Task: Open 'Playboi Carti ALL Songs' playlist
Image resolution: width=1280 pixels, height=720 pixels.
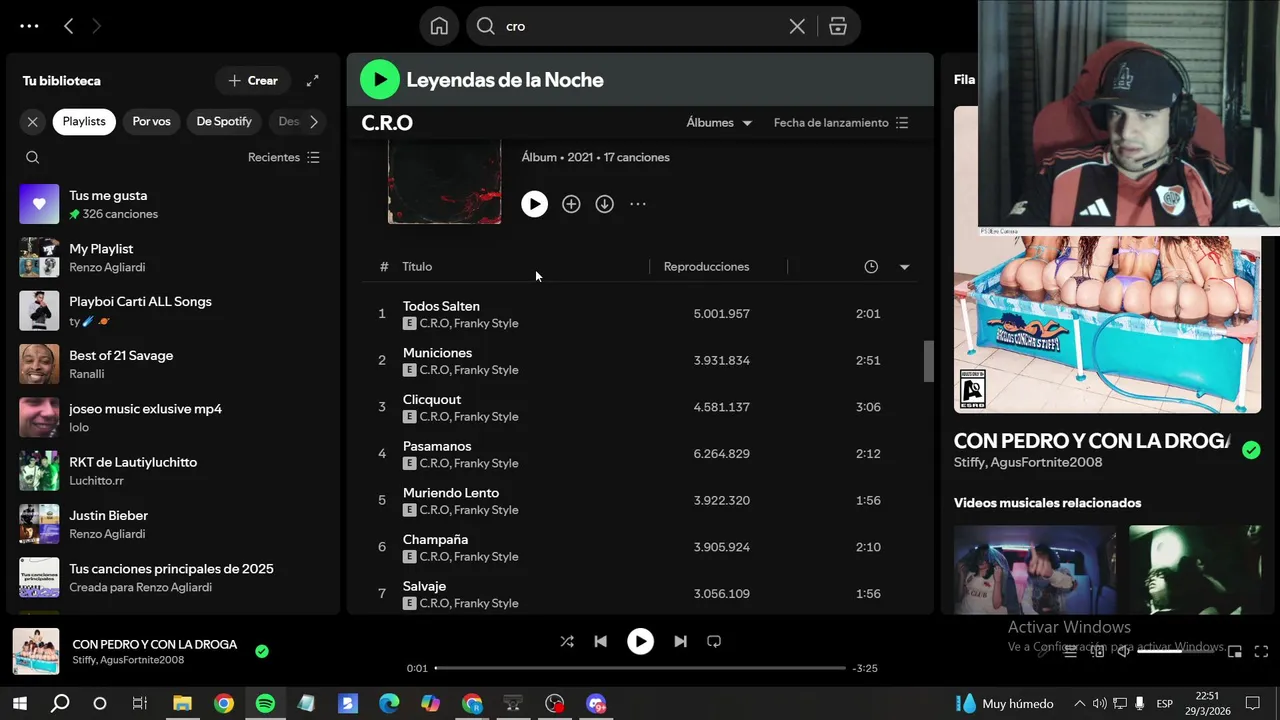Action: [x=173, y=310]
